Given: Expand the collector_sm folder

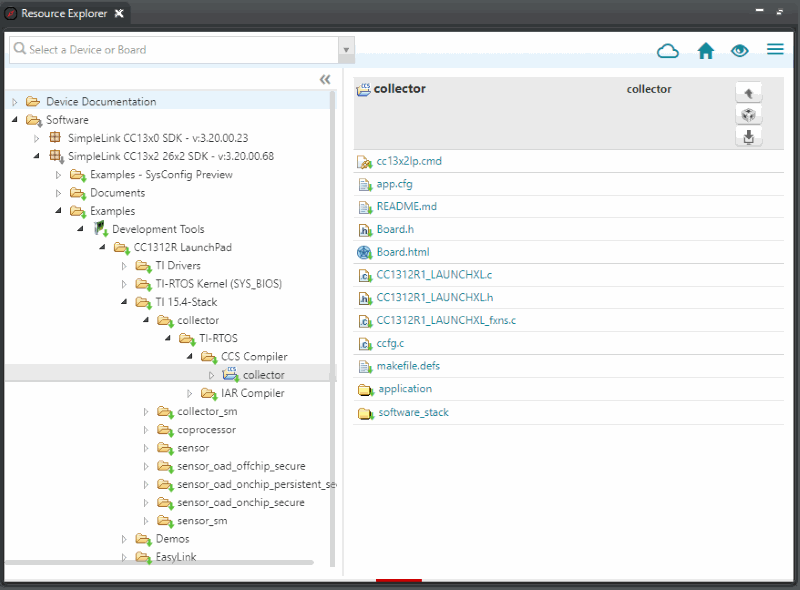Looking at the screenshot, I should [x=147, y=411].
